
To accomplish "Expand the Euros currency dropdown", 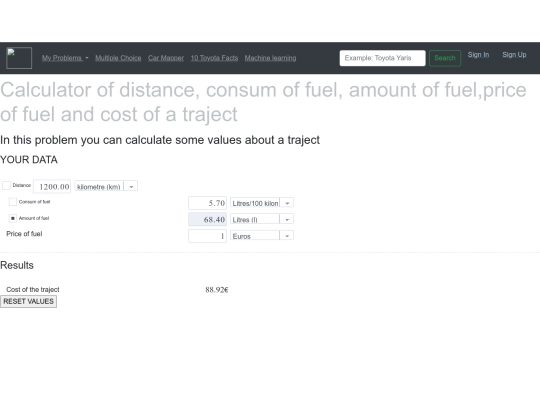I will click(x=262, y=236).
